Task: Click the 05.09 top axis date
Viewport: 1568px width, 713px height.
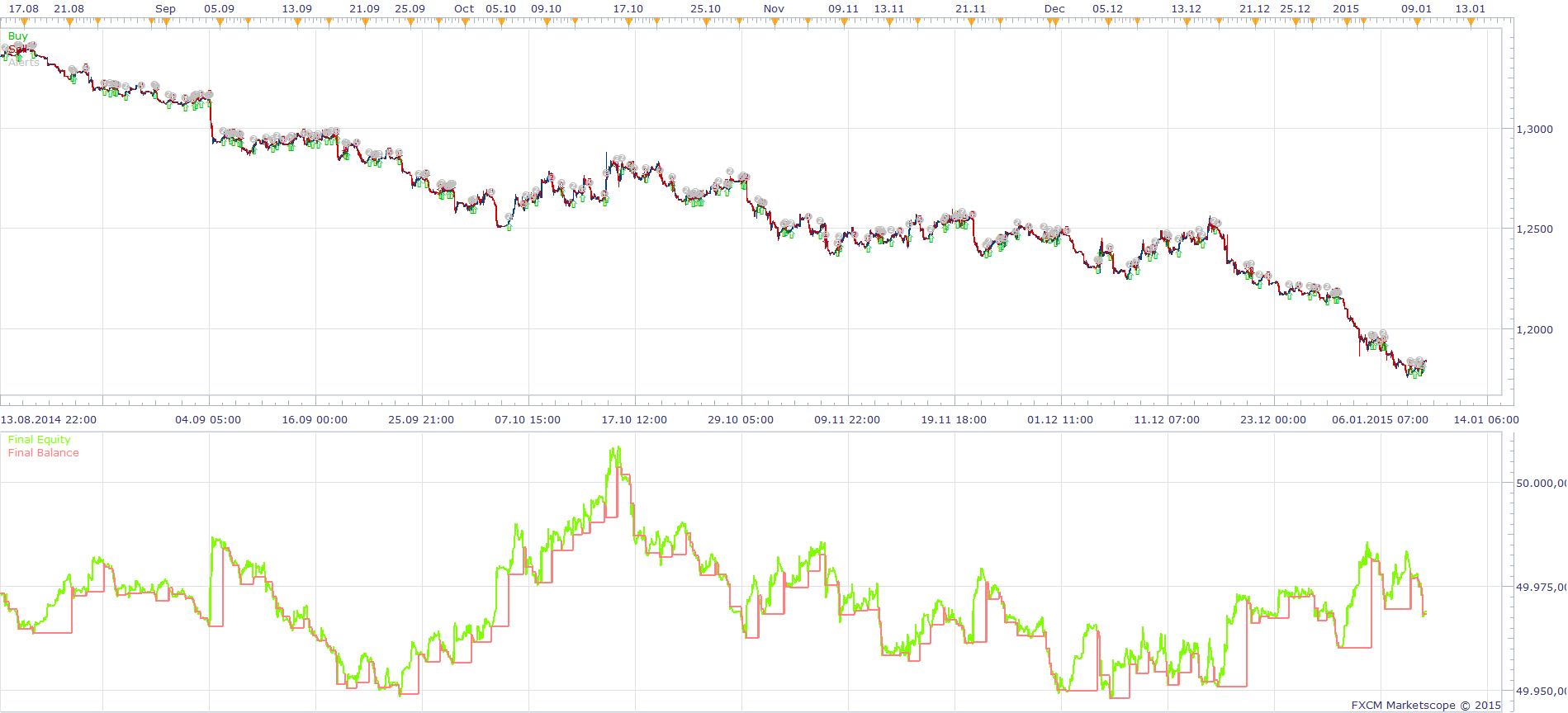Action: click(x=219, y=9)
